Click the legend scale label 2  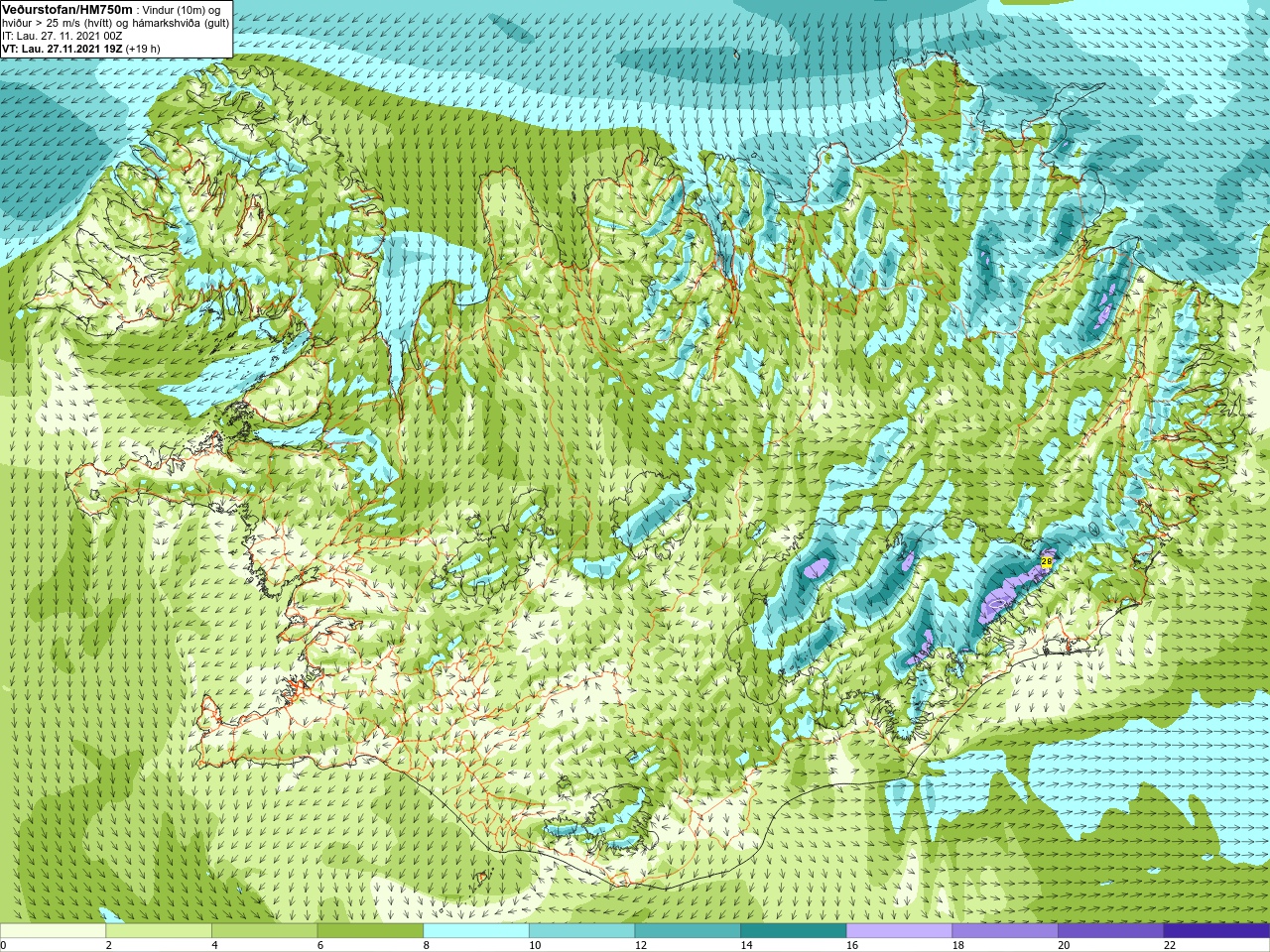coord(108,945)
